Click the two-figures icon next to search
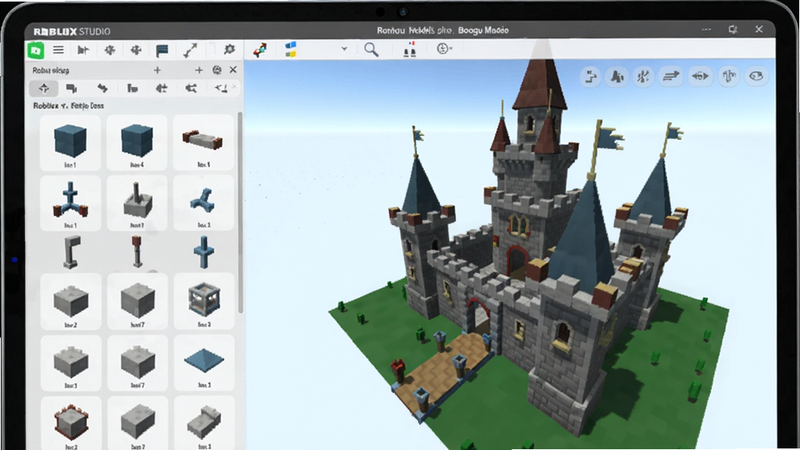Image resolution: width=800 pixels, height=450 pixels. click(410, 49)
